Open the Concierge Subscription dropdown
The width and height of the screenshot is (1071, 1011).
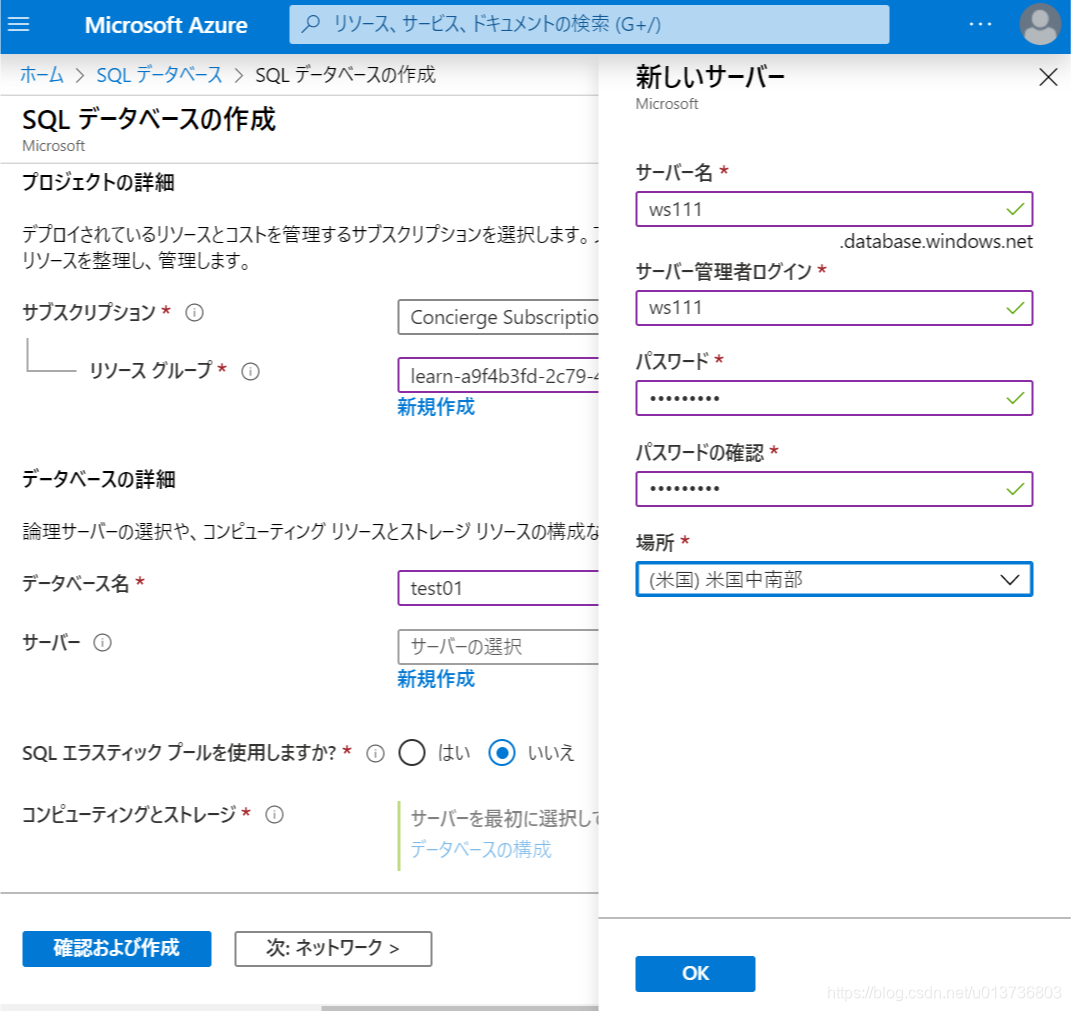click(x=500, y=317)
